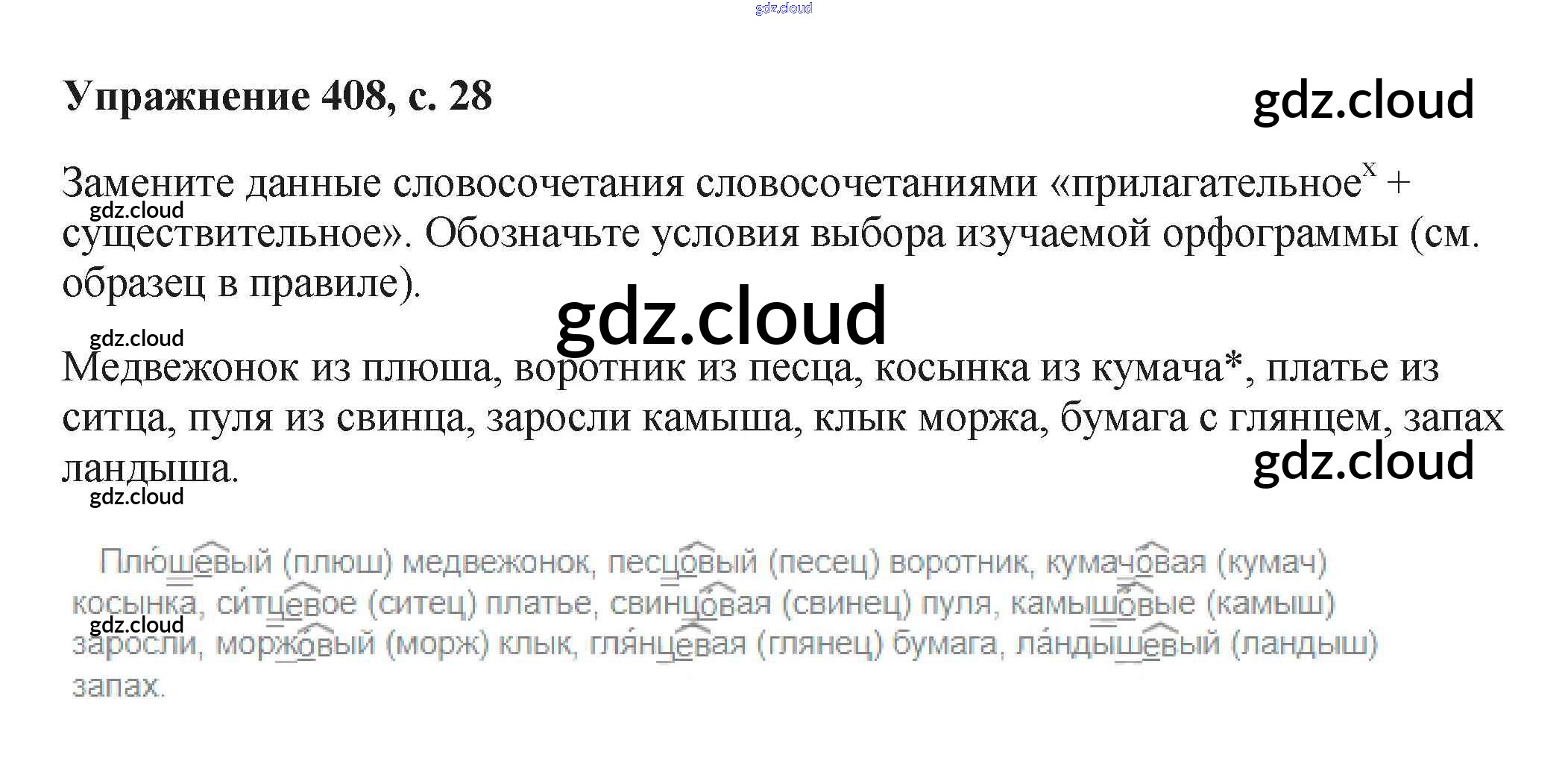Click the answer word "глянцевая"
Viewport: 1568px width, 781px height.
tap(667, 644)
